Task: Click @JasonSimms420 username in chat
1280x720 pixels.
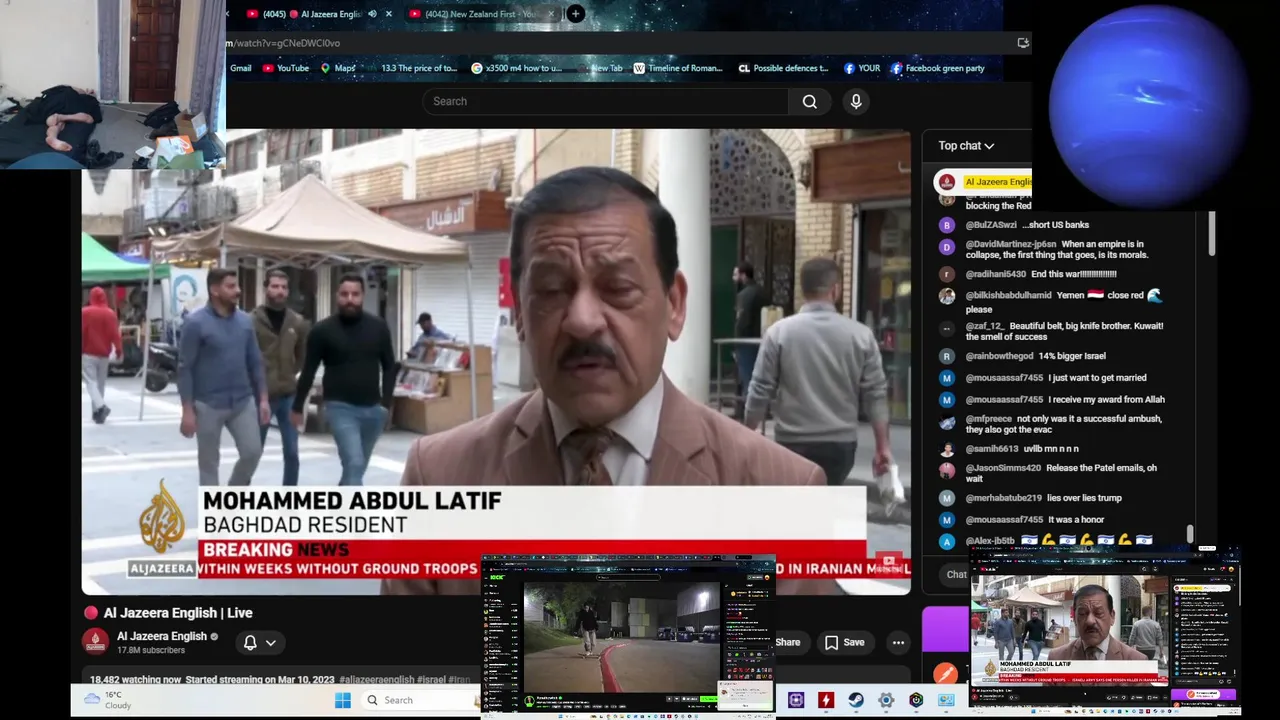Action: (1003, 468)
